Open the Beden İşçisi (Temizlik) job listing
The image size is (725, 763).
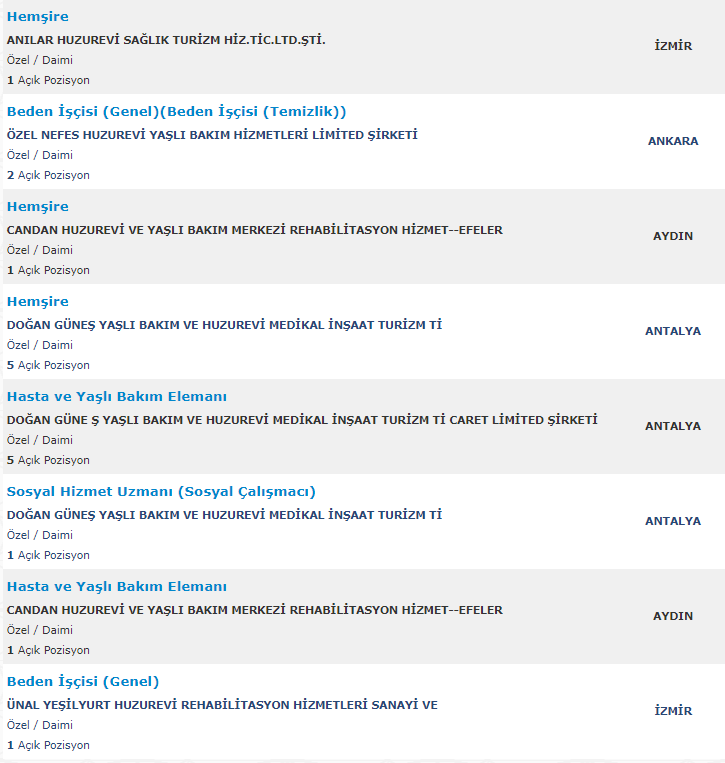pos(176,111)
